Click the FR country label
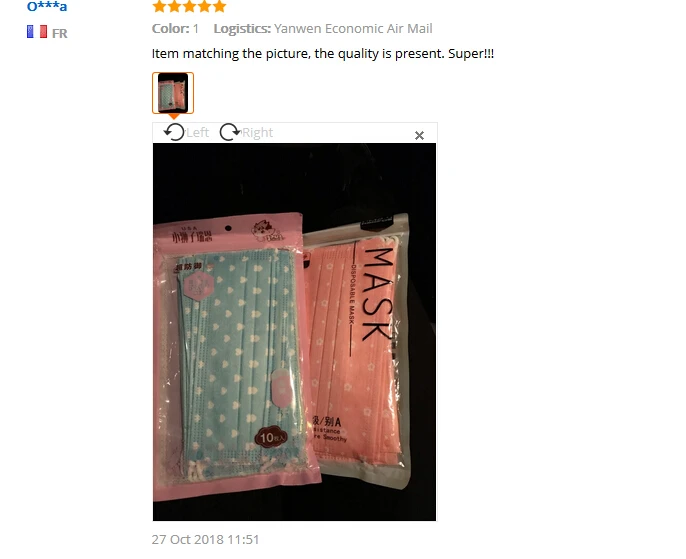 [x=60, y=33]
